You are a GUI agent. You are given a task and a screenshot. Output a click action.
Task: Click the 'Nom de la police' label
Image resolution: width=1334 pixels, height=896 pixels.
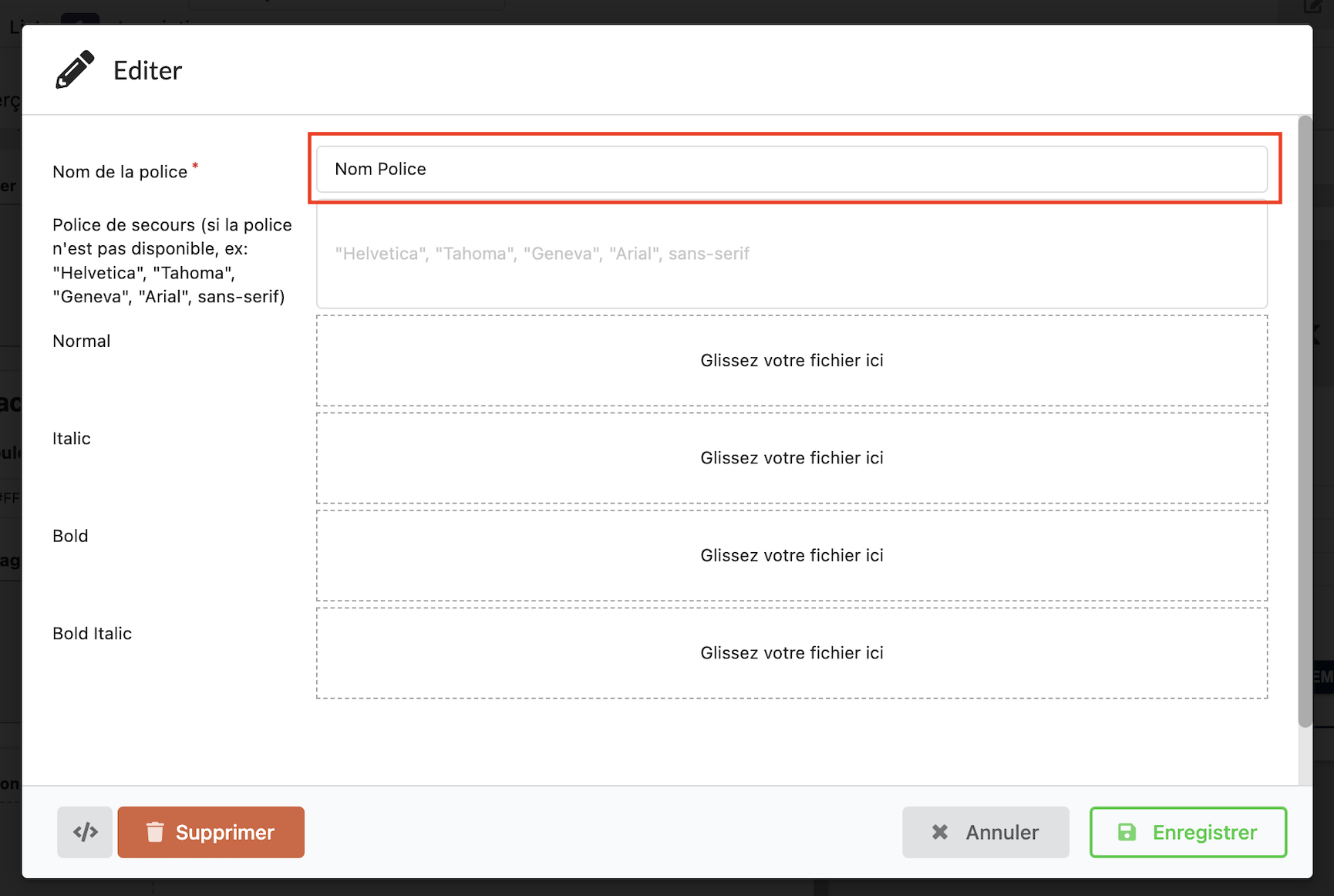[x=120, y=172]
